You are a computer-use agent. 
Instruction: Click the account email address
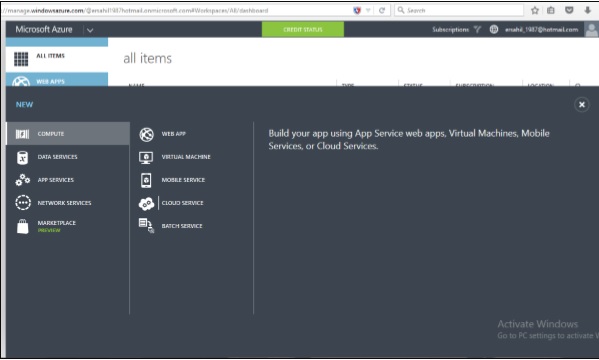541,29
